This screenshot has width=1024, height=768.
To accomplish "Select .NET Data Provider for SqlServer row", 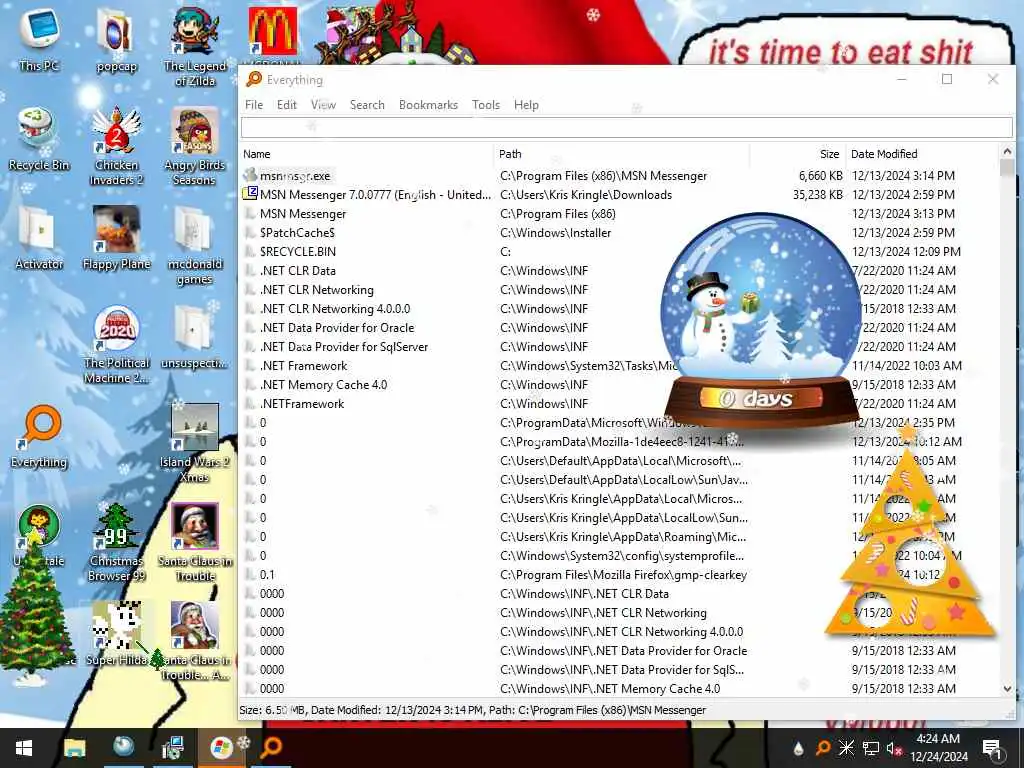I will (x=620, y=347).
